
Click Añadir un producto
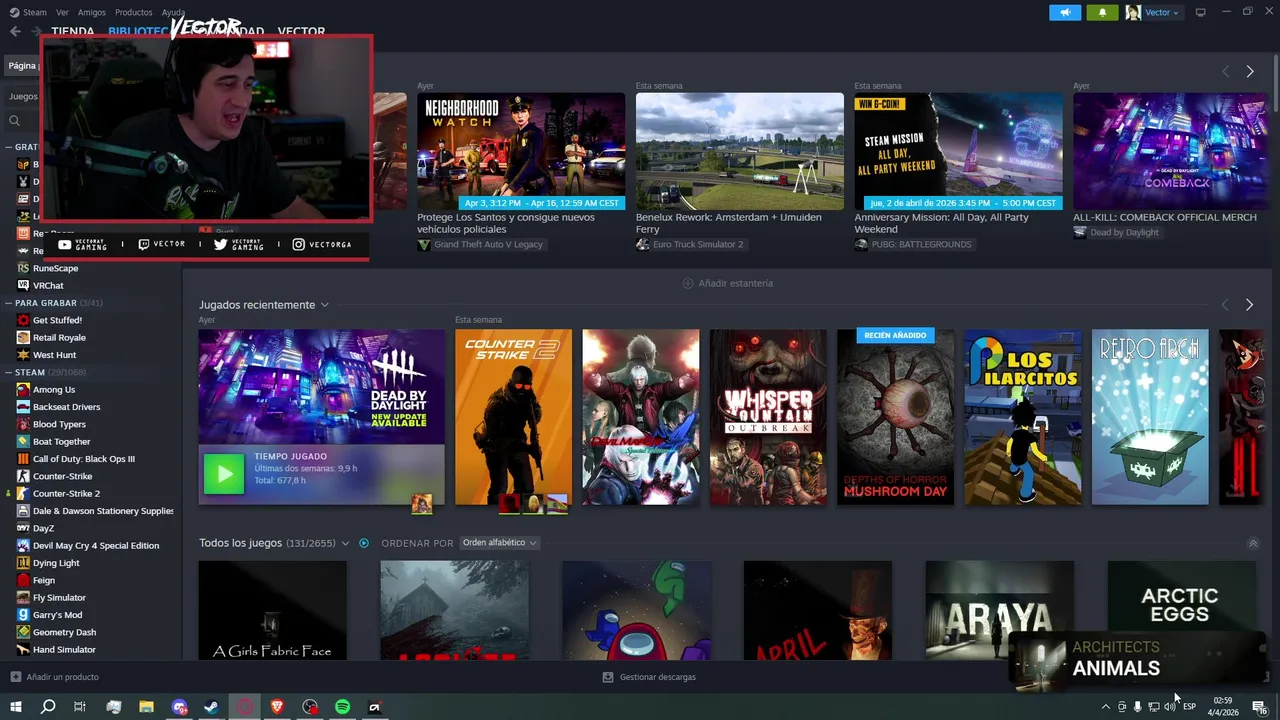pyautogui.click(x=55, y=677)
